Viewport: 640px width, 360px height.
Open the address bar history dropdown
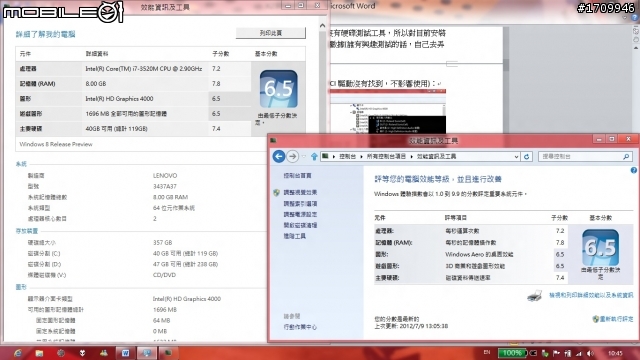coord(516,157)
